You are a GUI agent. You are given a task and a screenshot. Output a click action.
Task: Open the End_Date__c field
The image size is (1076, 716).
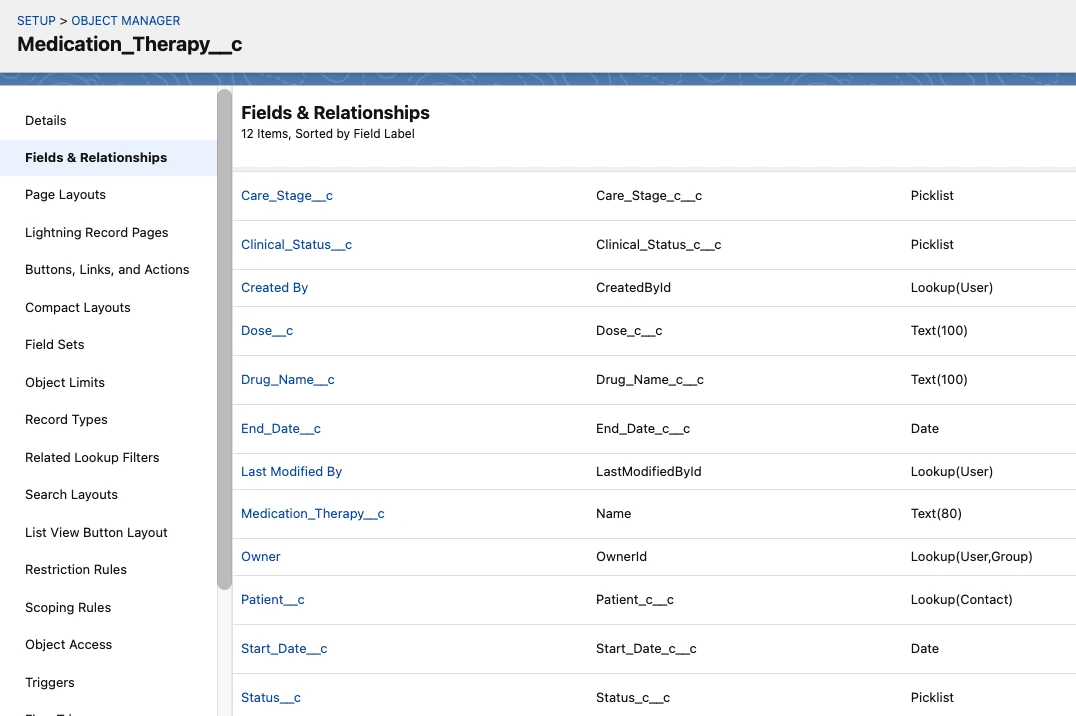[281, 428]
